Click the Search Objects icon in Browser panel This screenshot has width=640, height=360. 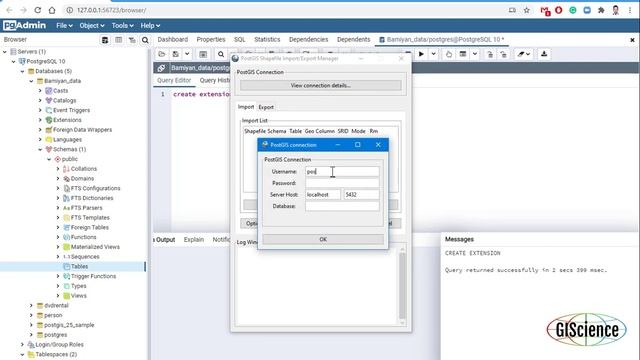145,40
